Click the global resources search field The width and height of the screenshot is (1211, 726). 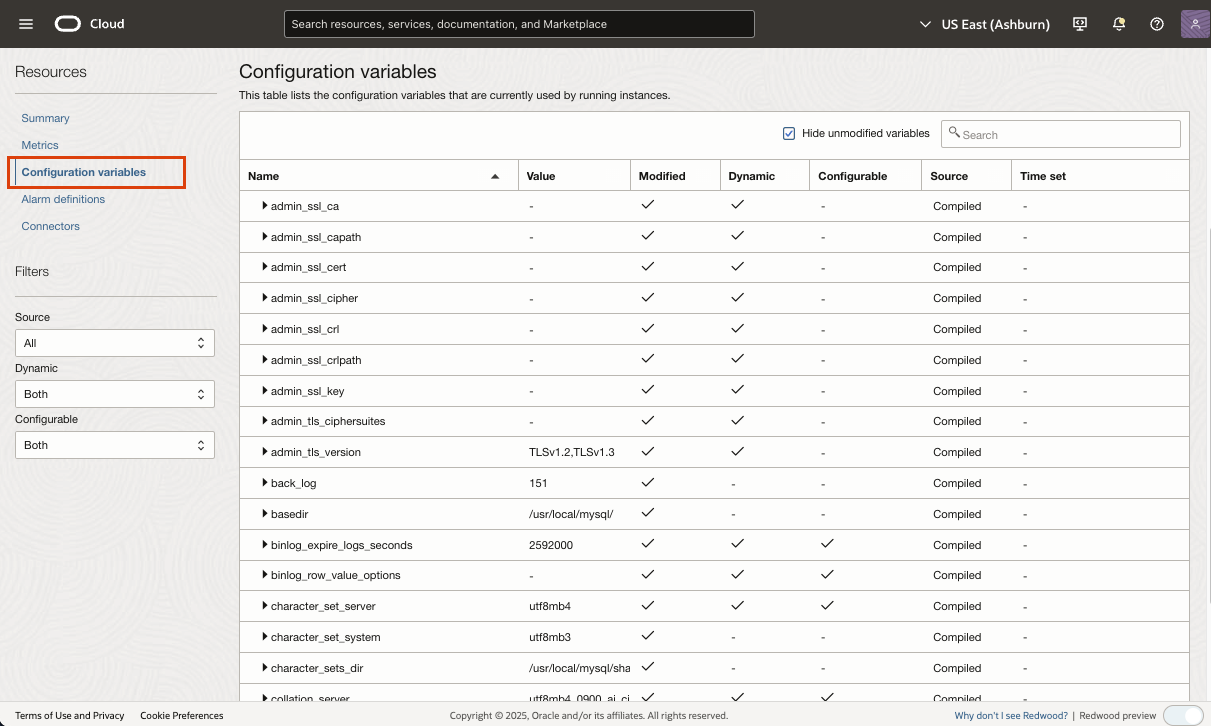click(x=519, y=24)
